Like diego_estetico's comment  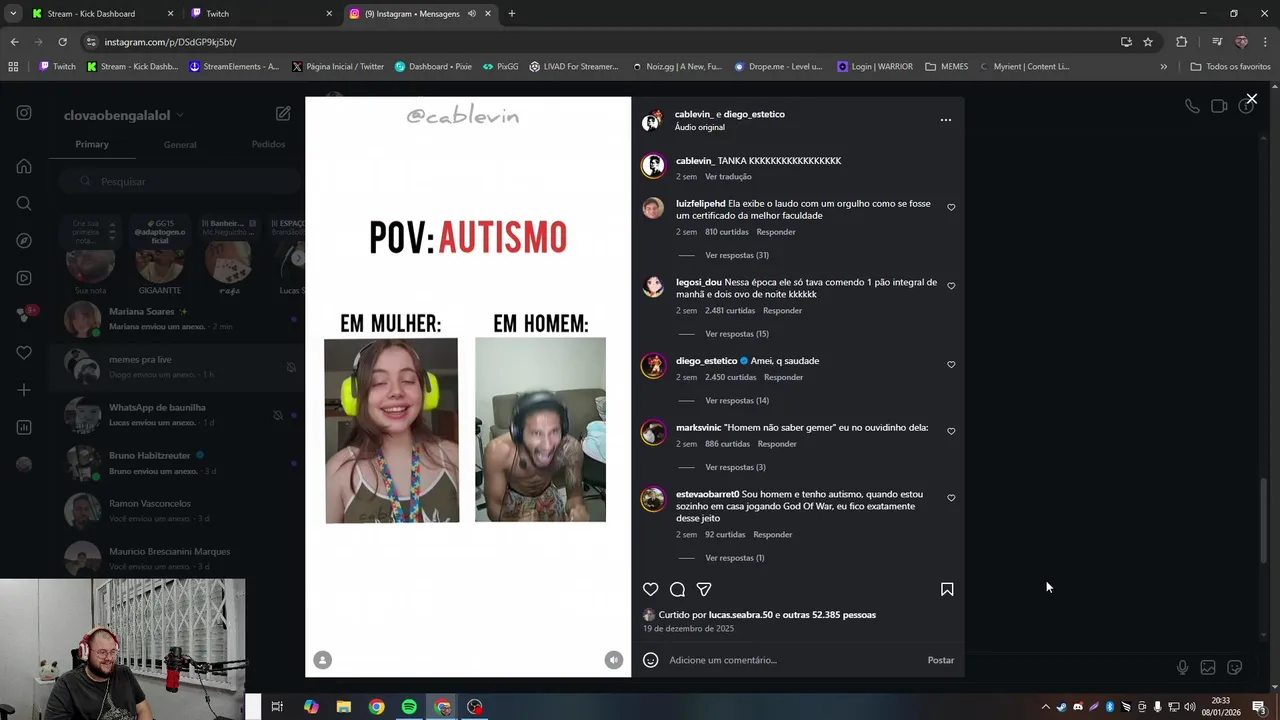pyautogui.click(x=951, y=364)
